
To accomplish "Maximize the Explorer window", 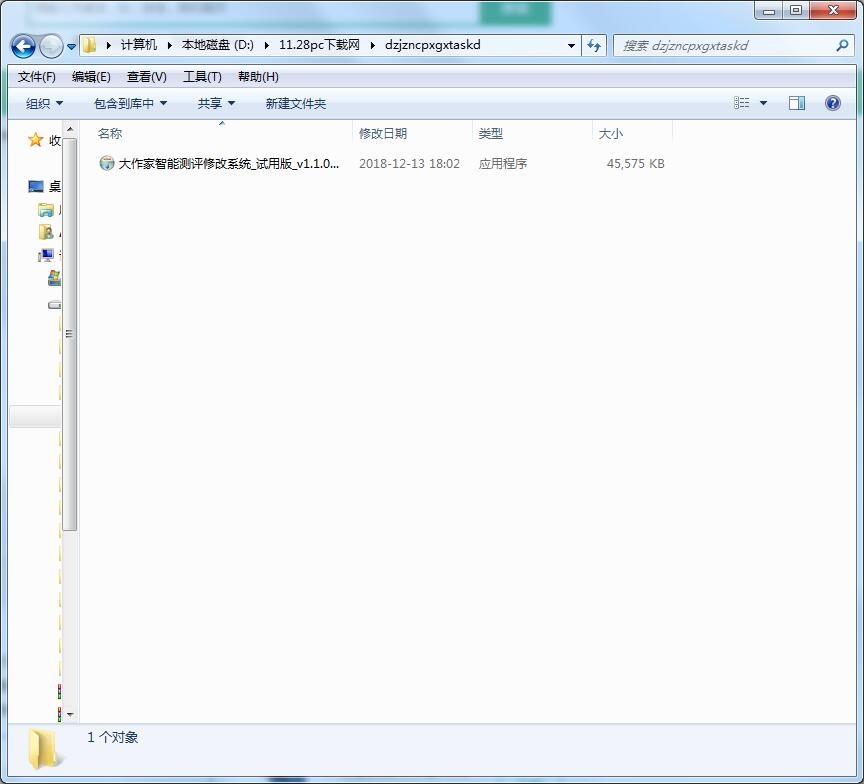I will pos(796,10).
